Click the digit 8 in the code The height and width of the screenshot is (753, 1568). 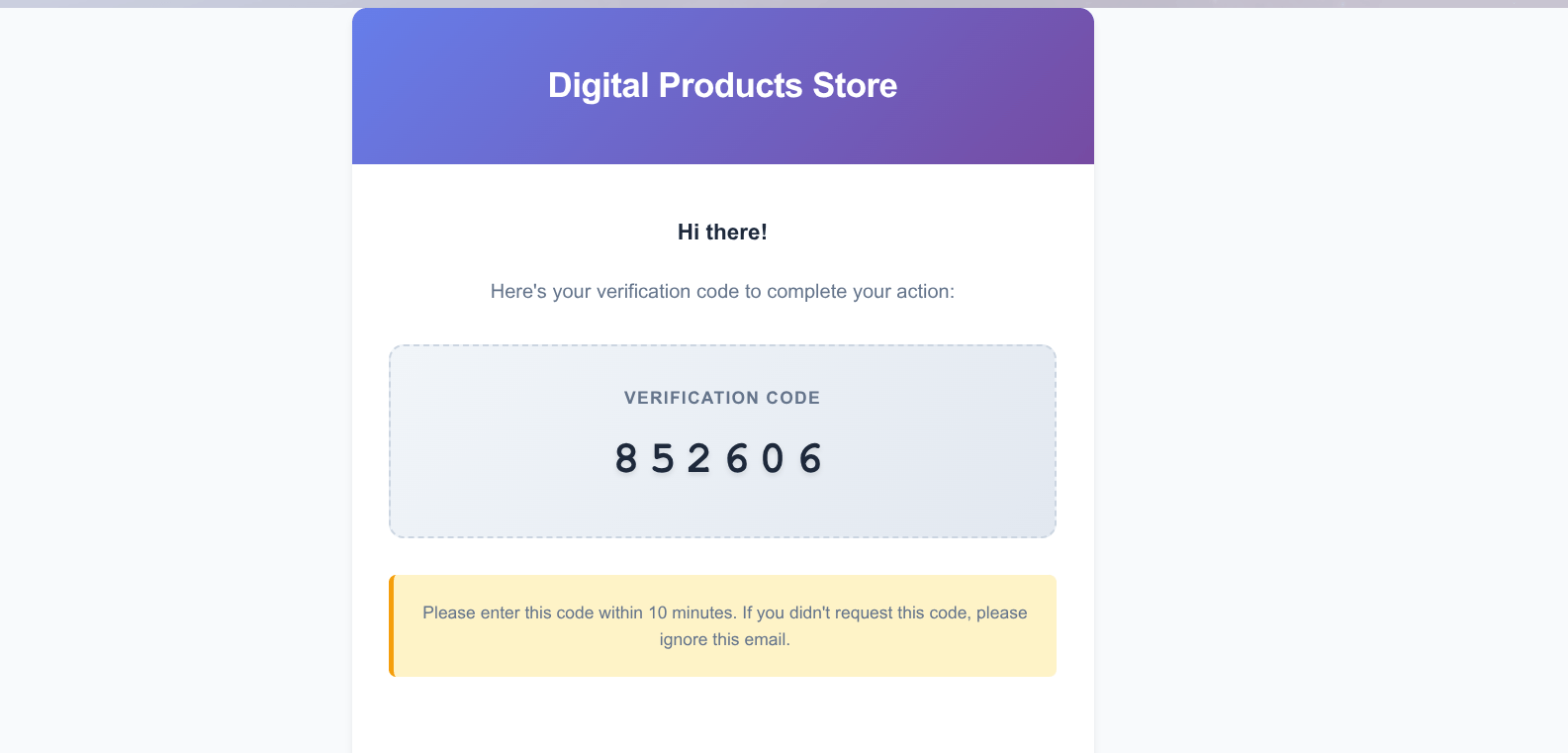(626, 459)
